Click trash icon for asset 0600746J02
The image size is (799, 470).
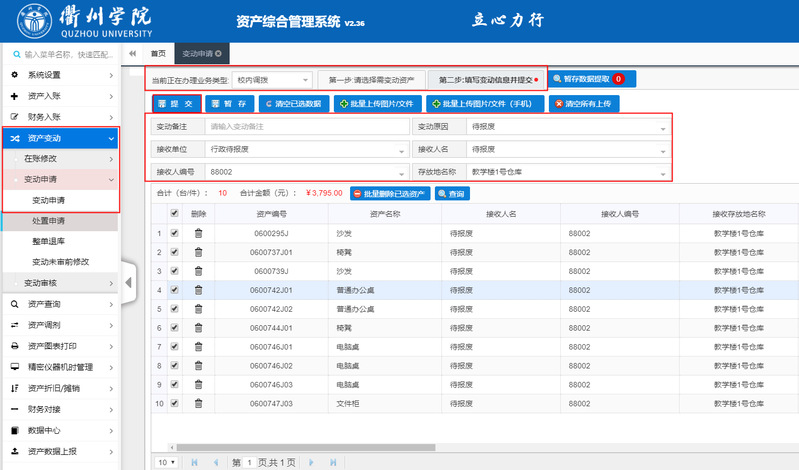(198, 365)
